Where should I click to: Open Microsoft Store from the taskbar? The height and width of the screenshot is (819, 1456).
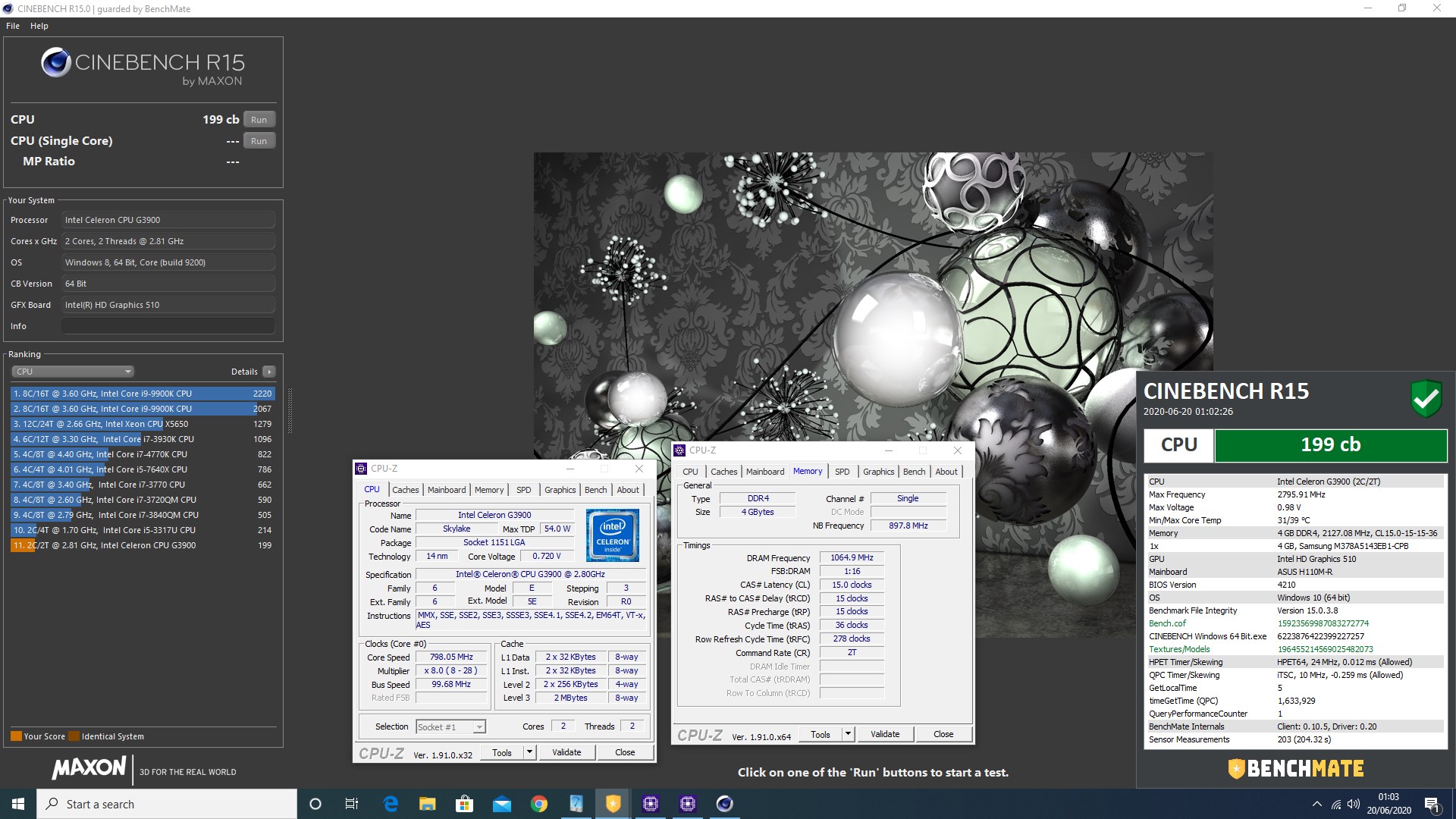click(x=464, y=804)
